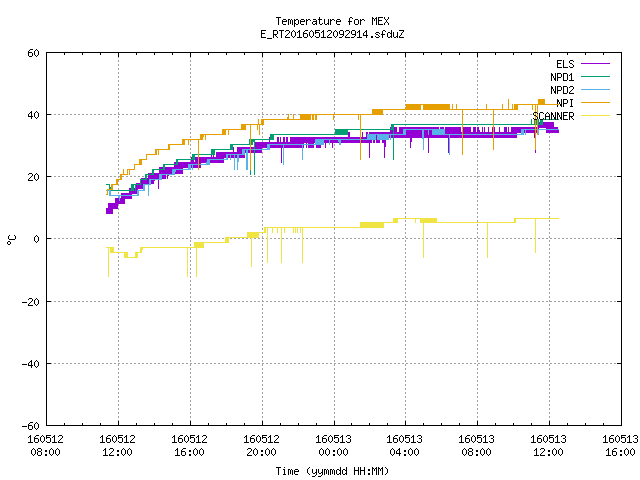640x480 pixels.
Task: Click the NPD1 legend label
Action: coord(562,77)
